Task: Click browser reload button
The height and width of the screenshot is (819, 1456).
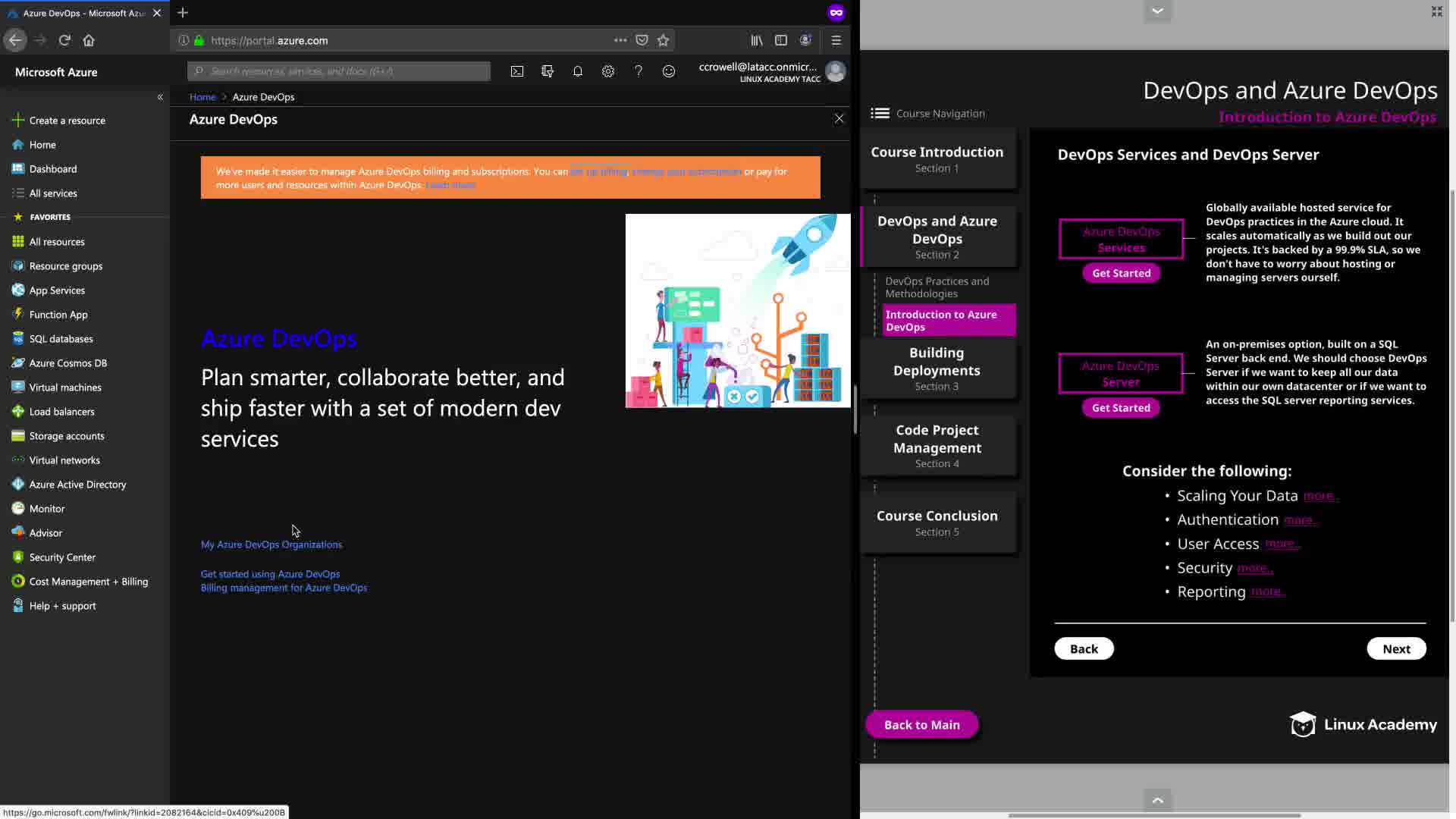Action: (64, 40)
